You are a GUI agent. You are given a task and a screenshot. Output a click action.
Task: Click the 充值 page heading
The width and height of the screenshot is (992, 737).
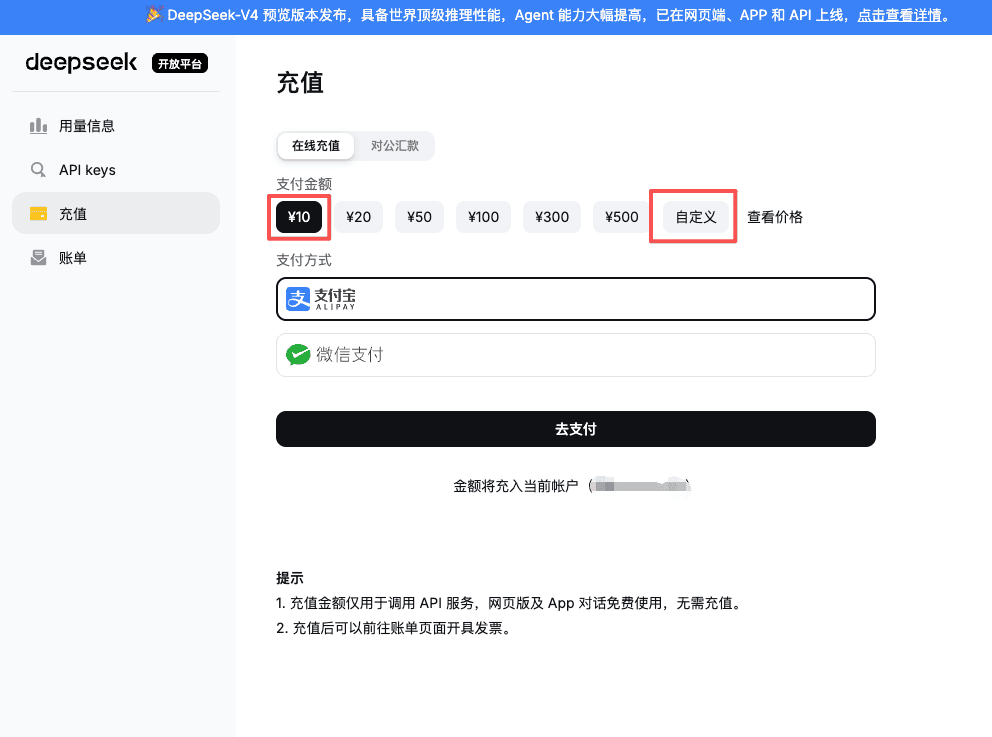(x=301, y=83)
